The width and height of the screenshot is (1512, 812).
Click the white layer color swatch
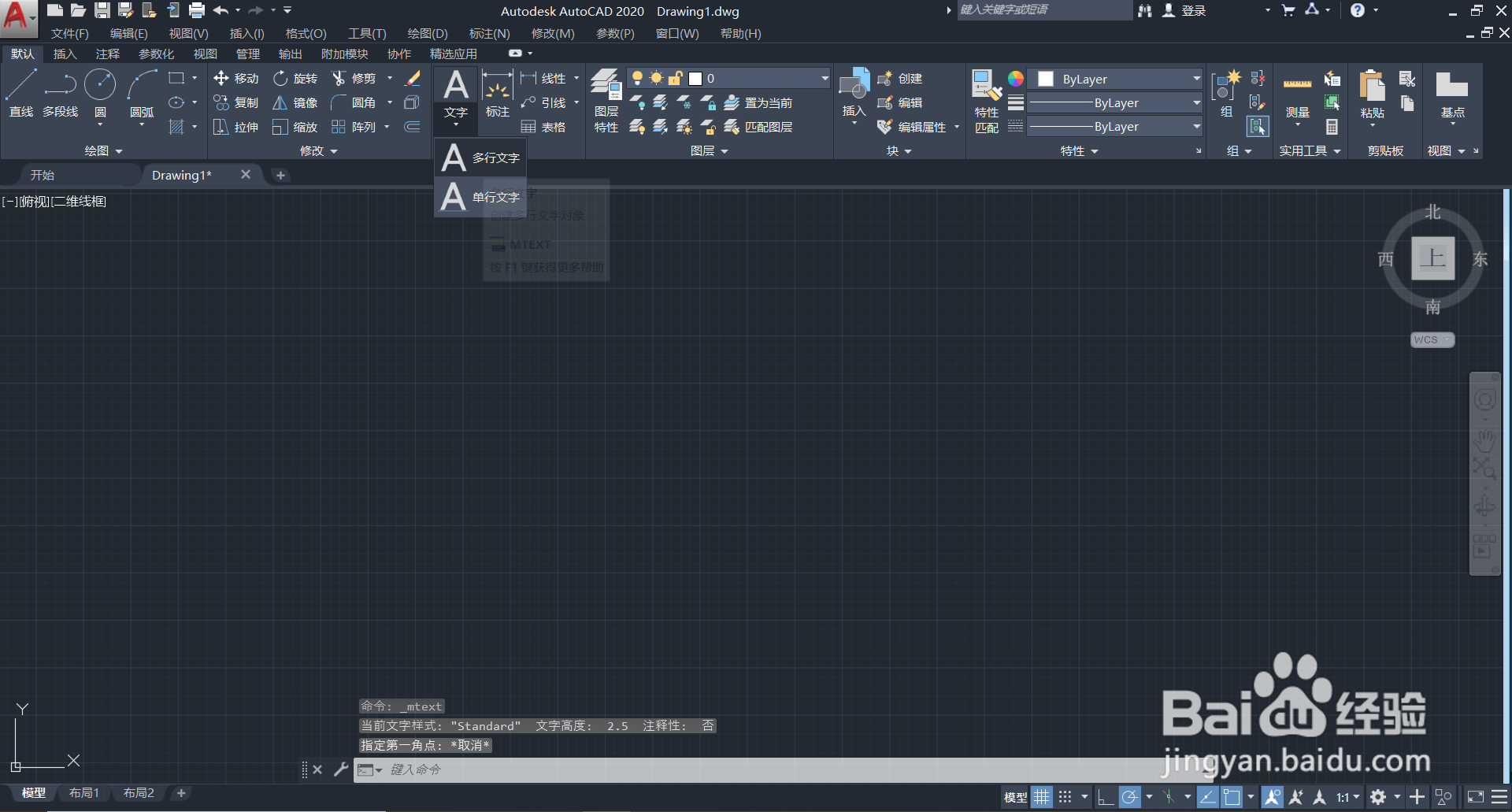pos(695,79)
